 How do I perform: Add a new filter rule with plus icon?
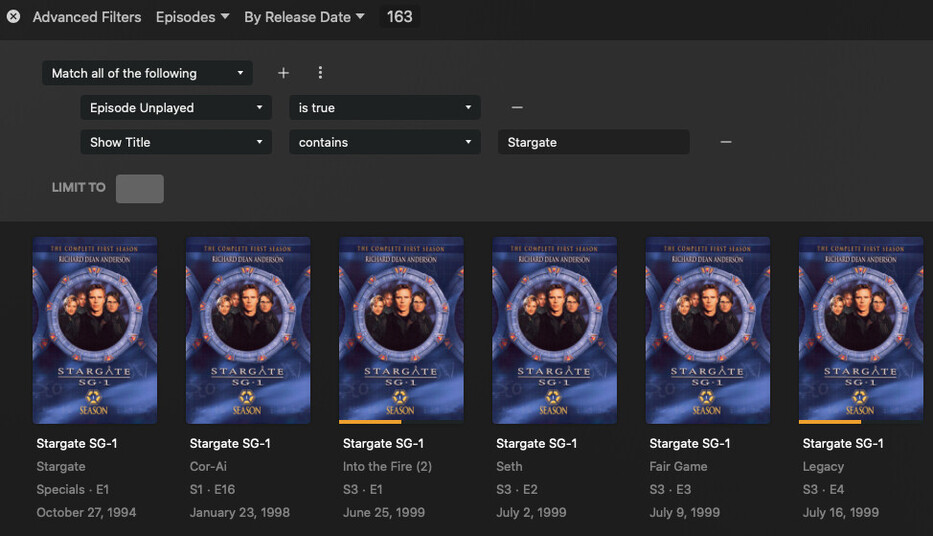[x=283, y=73]
